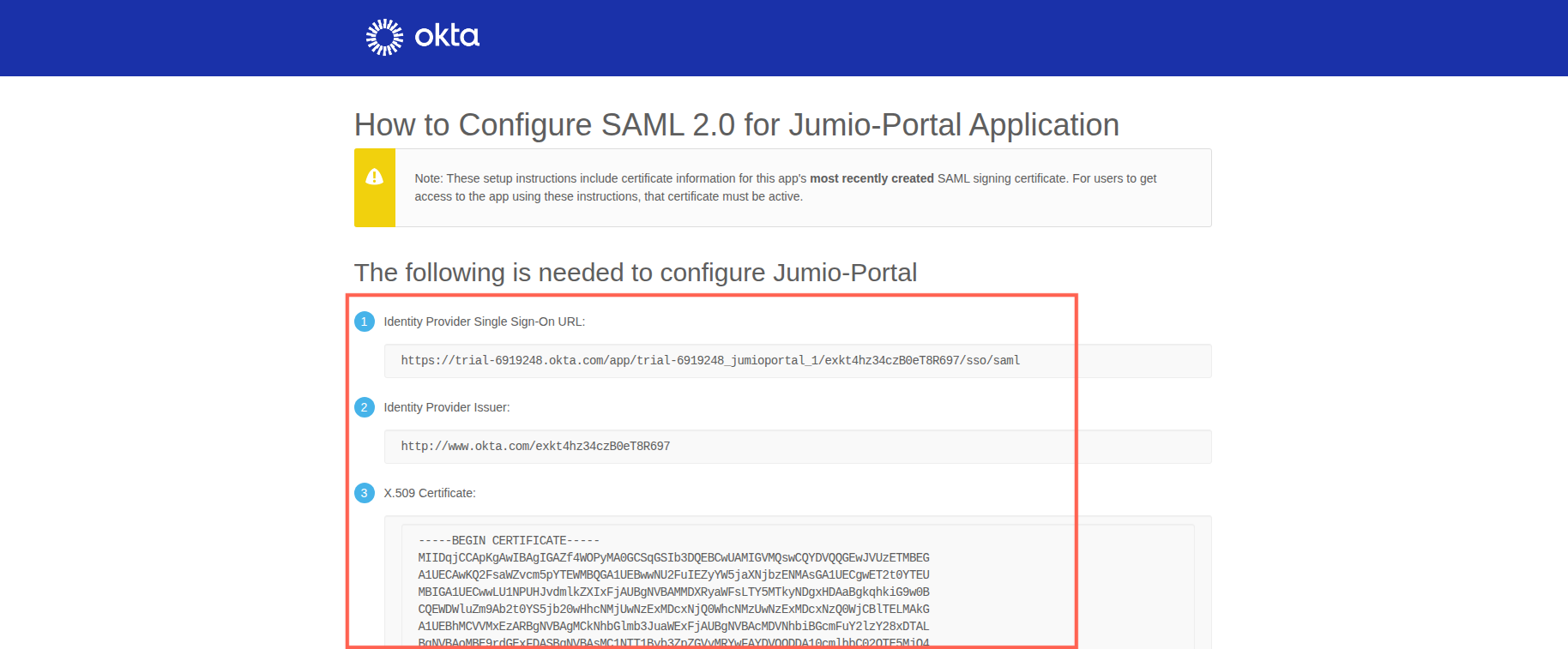Click the yellow bar of the note
This screenshot has height=649, width=1568.
pyautogui.click(x=375, y=206)
